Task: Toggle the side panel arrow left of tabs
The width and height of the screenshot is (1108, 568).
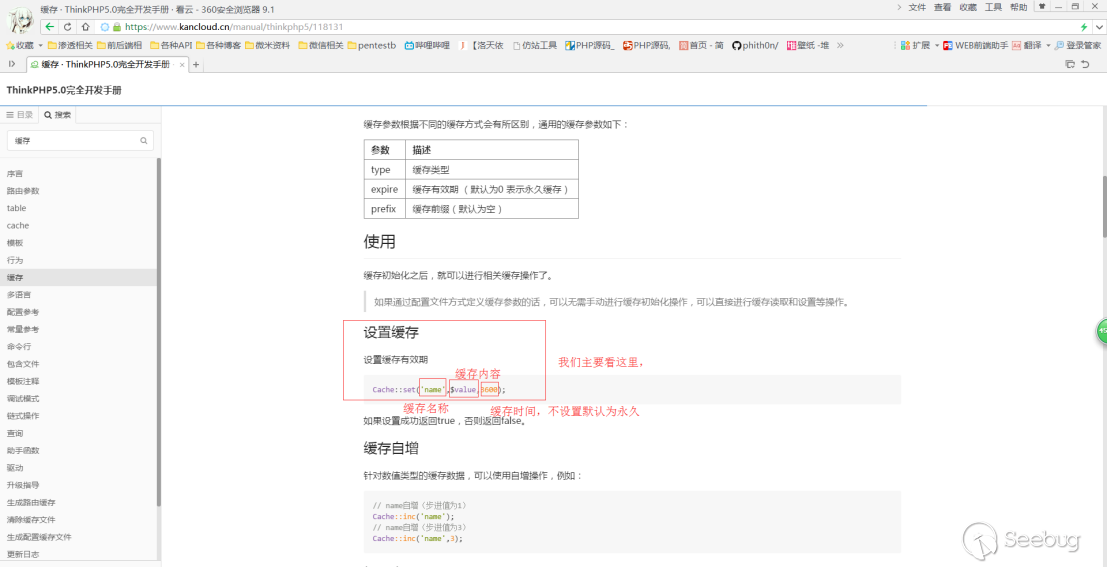Action: (12, 64)
